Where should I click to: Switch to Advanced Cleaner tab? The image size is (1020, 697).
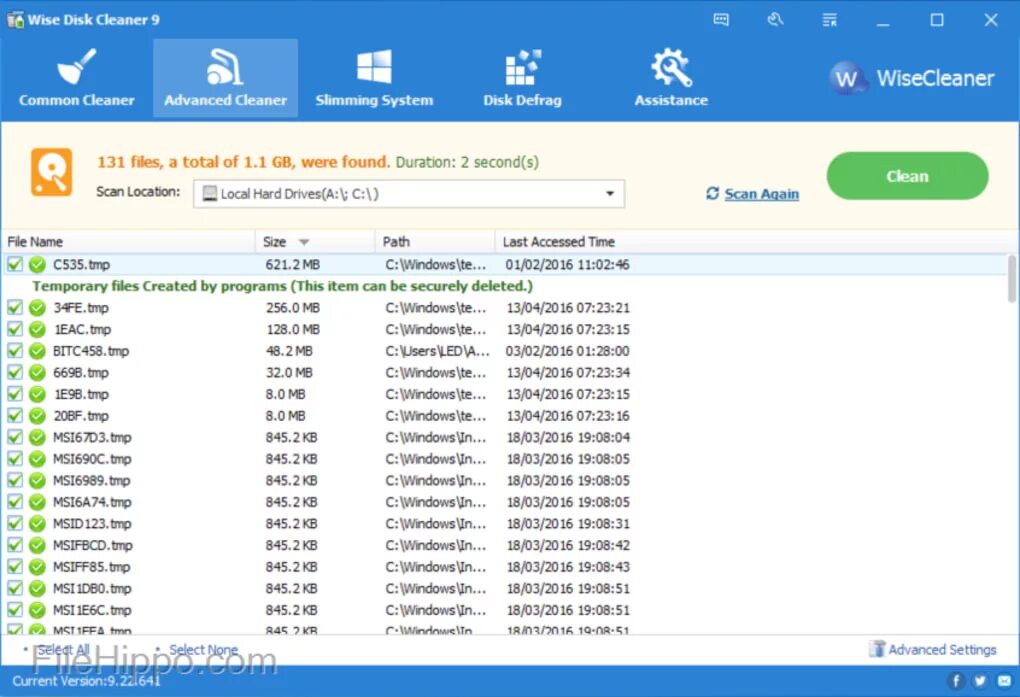[x=226, y=79]
